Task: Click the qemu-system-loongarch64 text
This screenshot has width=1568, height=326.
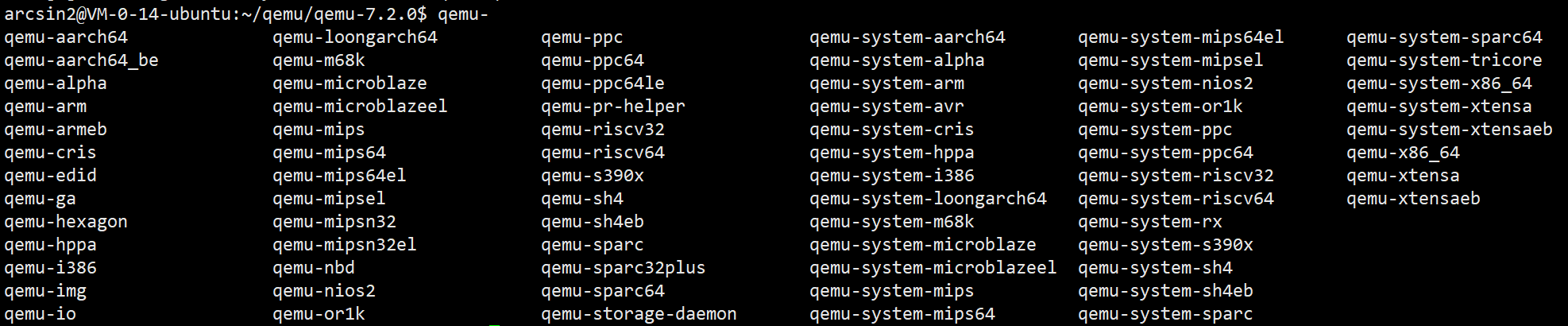Action: click(928, 199)
